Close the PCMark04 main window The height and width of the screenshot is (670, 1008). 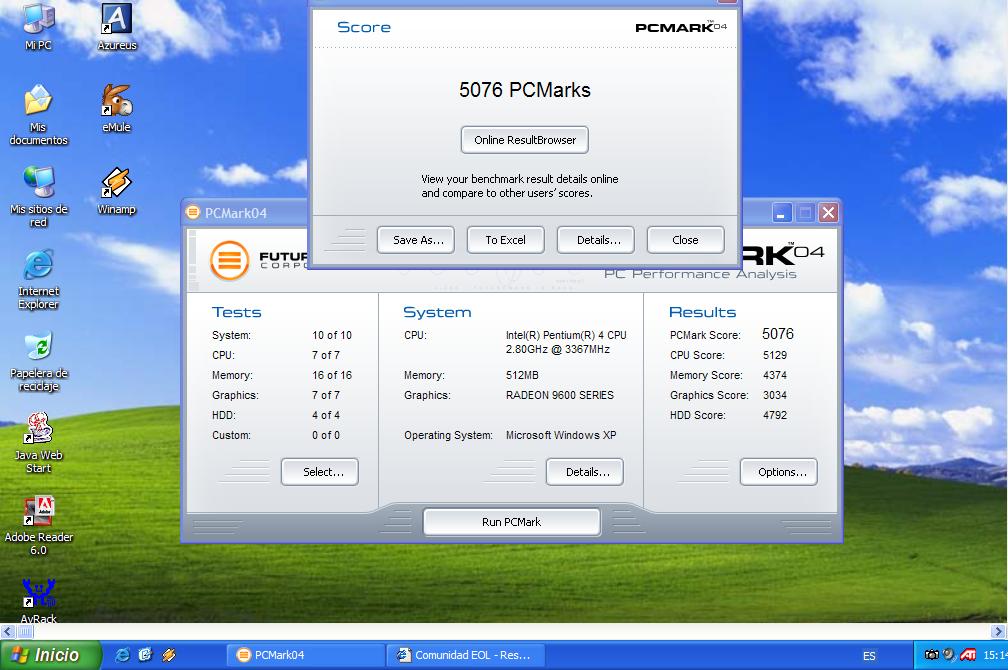coord(829,213)
